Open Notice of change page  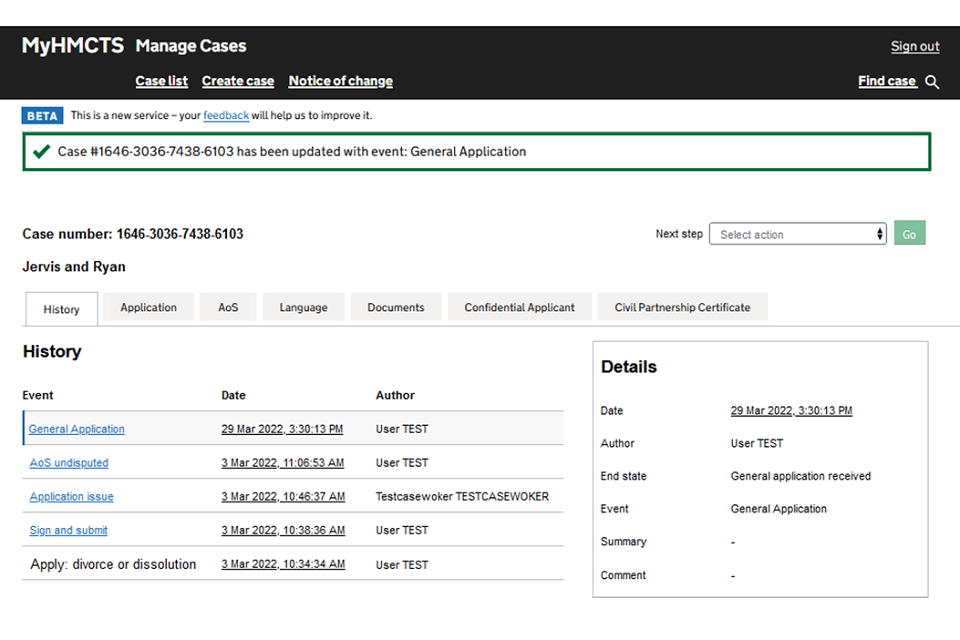click(x=340, y=81)
